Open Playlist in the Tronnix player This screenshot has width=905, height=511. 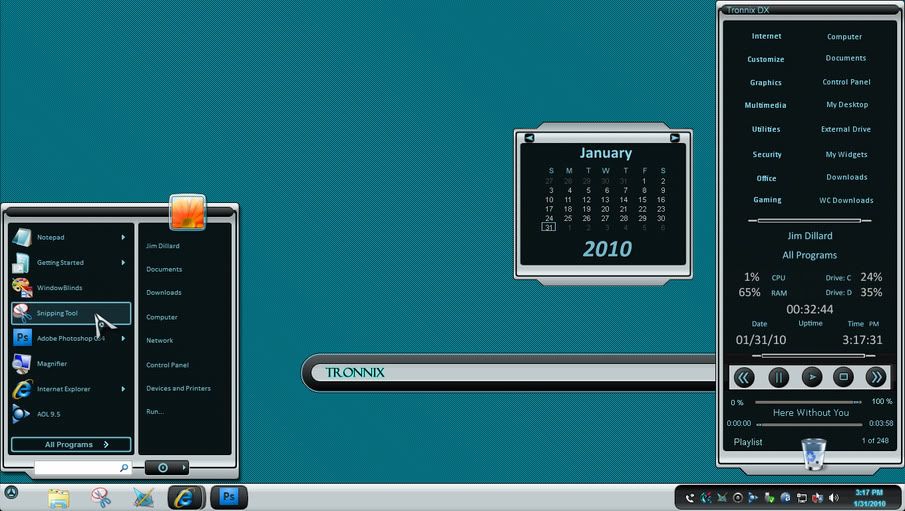point(748,442)
